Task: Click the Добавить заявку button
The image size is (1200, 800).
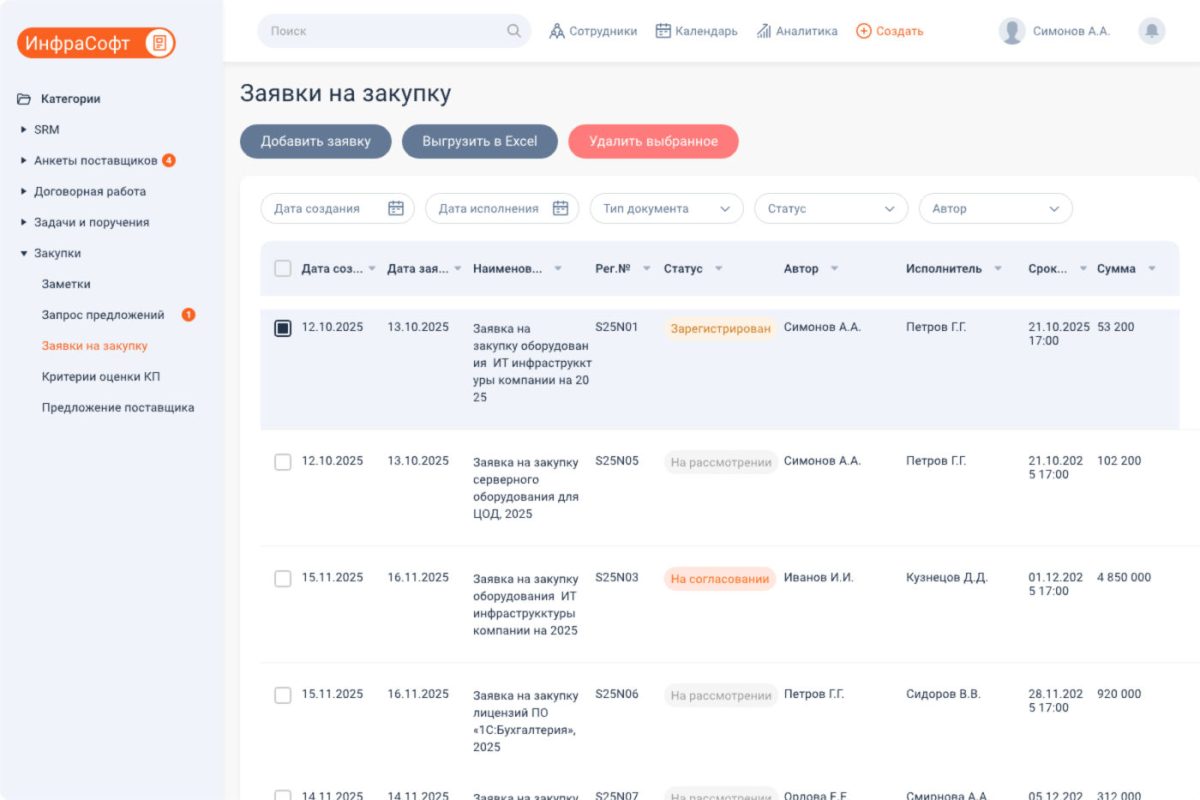Action: pyautogui.click(x=315, y=141)
